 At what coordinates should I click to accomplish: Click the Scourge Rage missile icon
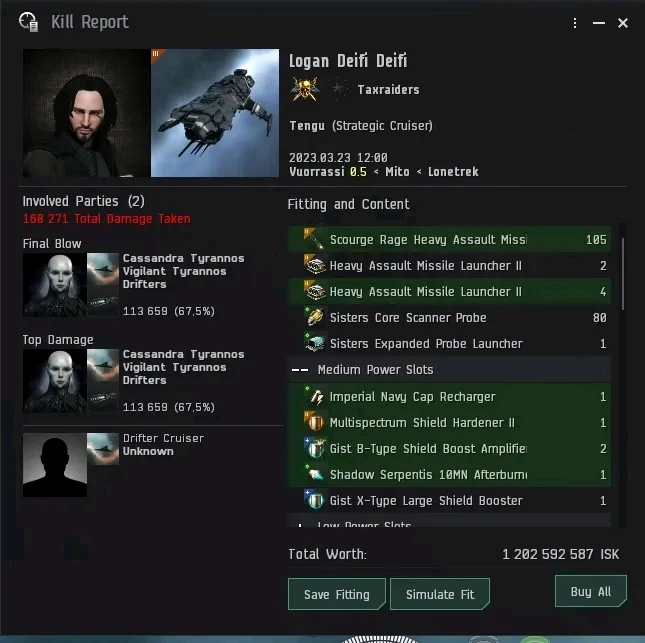[x=315, y=239]
